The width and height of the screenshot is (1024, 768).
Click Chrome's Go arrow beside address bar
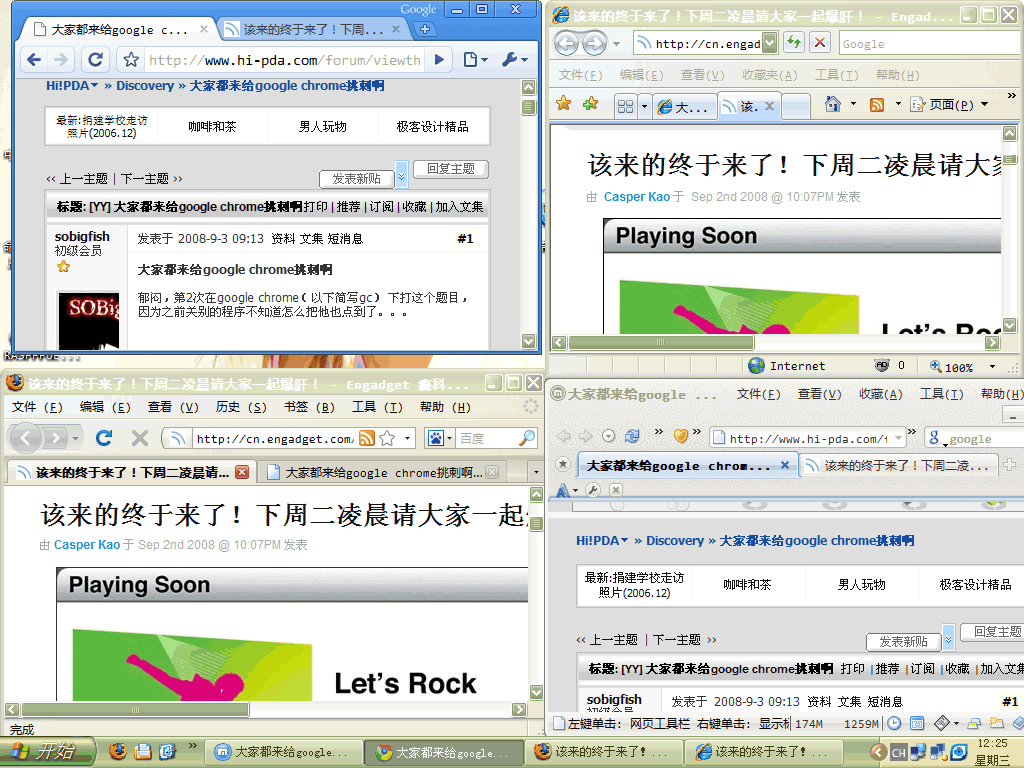point(440,60)
